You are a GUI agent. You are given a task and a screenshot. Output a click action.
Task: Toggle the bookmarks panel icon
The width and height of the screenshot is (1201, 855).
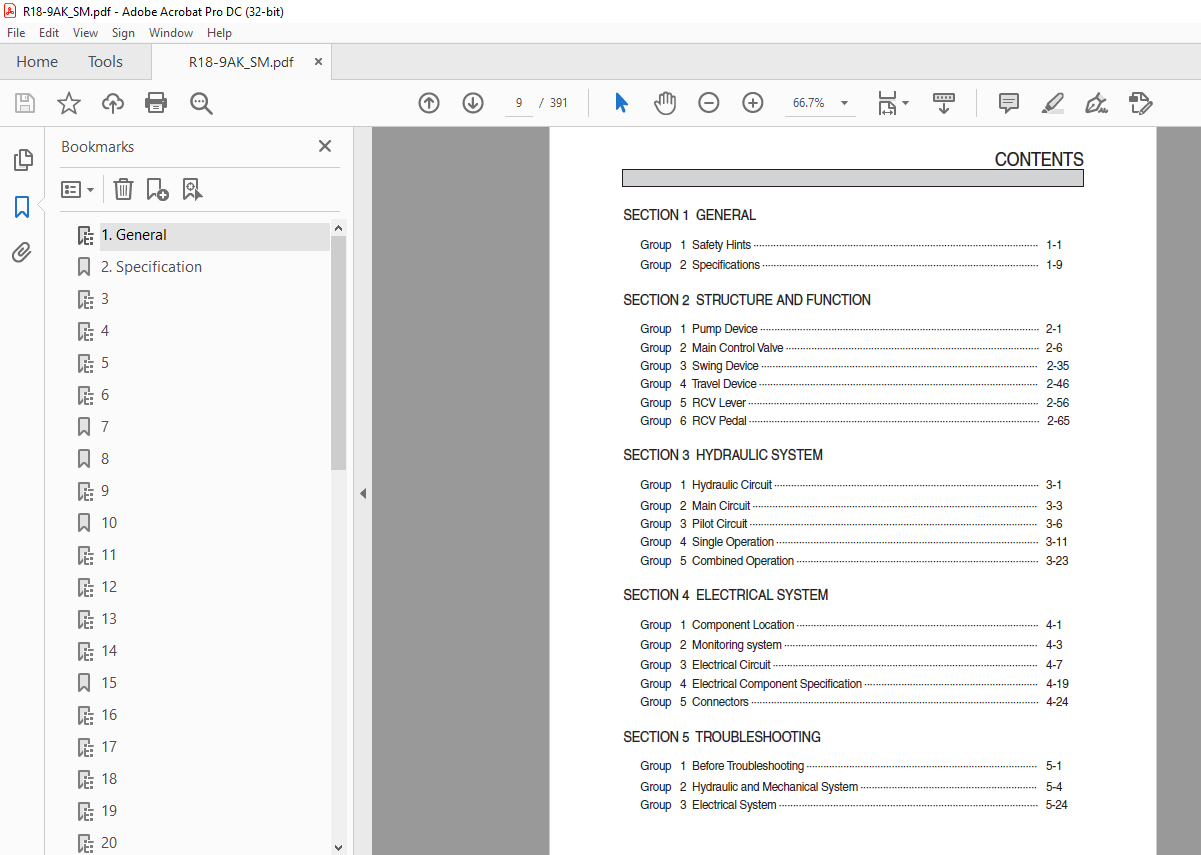tap(22, 207)
